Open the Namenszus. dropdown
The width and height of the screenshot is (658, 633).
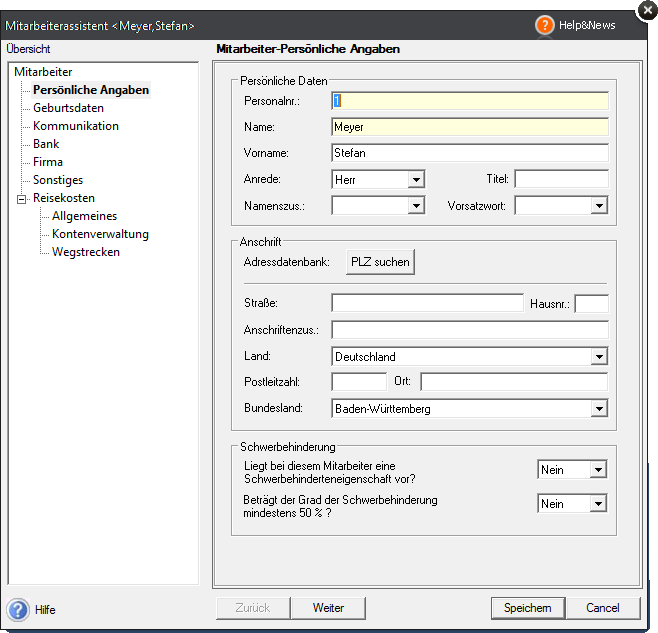pyautogui.click(x=416, y=206)
